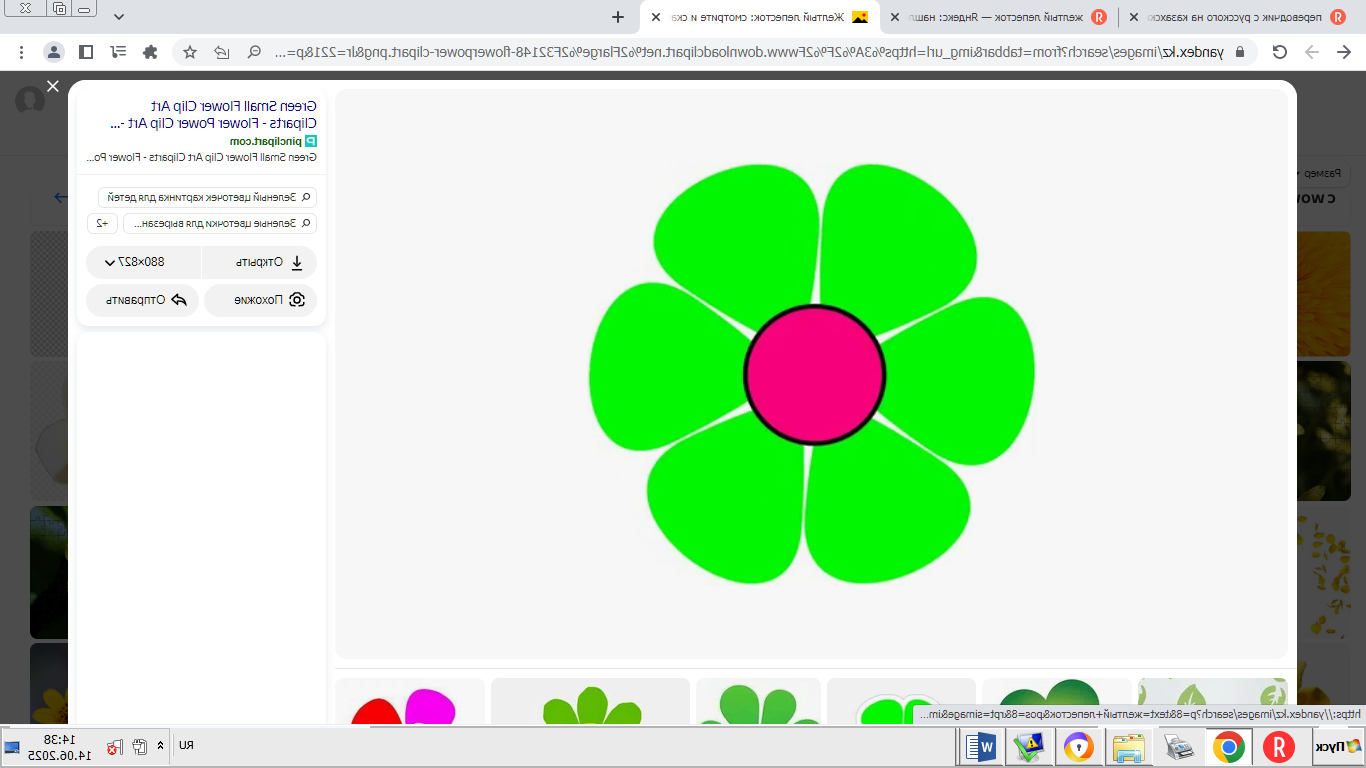Click the monitor icon beside the clock
This screenshot has width=1366, height=768.
point(12,747)
